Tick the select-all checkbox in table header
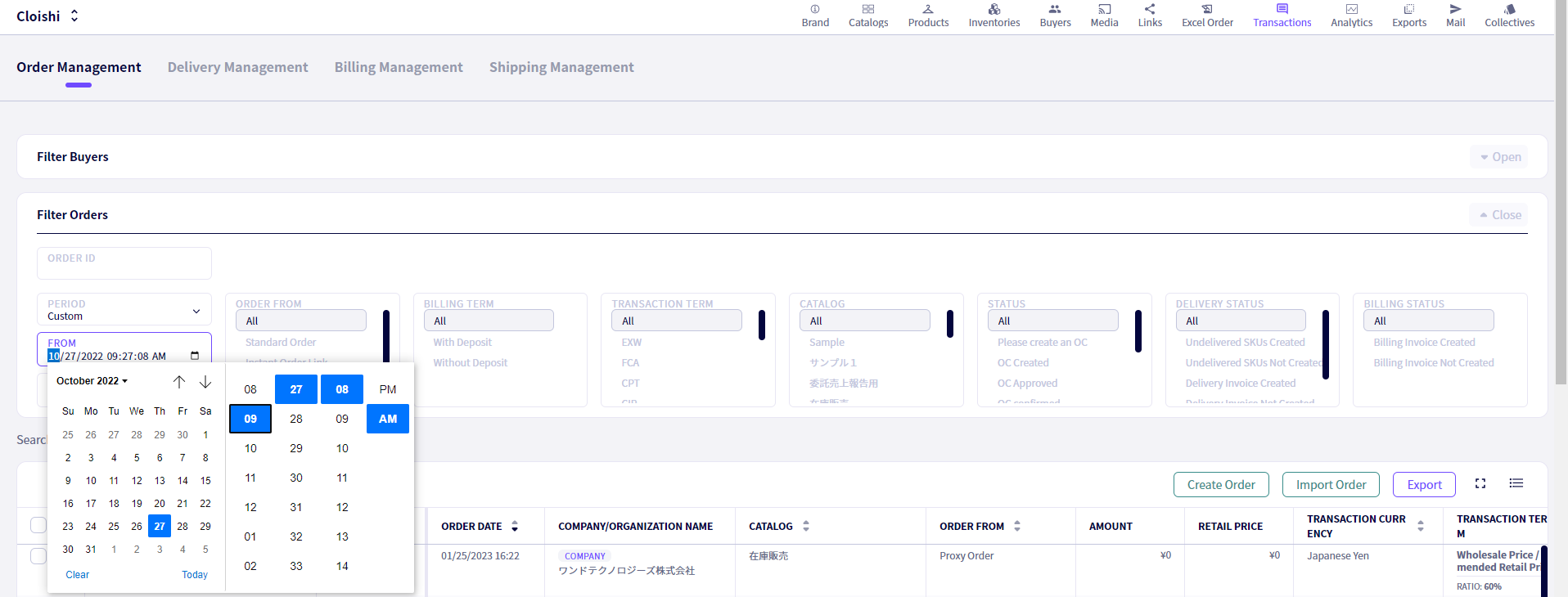Image resolution: width=1568 pixels, height=597 pixels. 38,525
